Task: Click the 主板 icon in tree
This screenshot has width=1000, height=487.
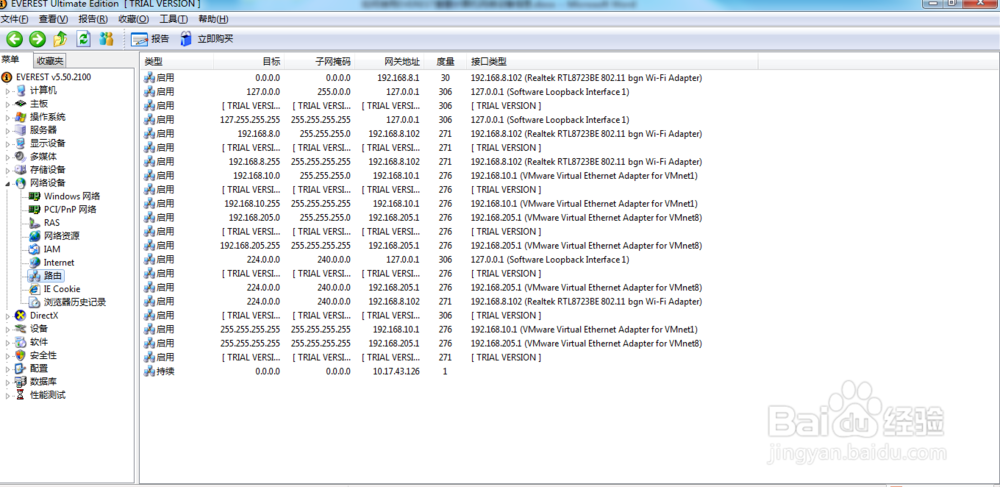Action: [x=20, y=104]
